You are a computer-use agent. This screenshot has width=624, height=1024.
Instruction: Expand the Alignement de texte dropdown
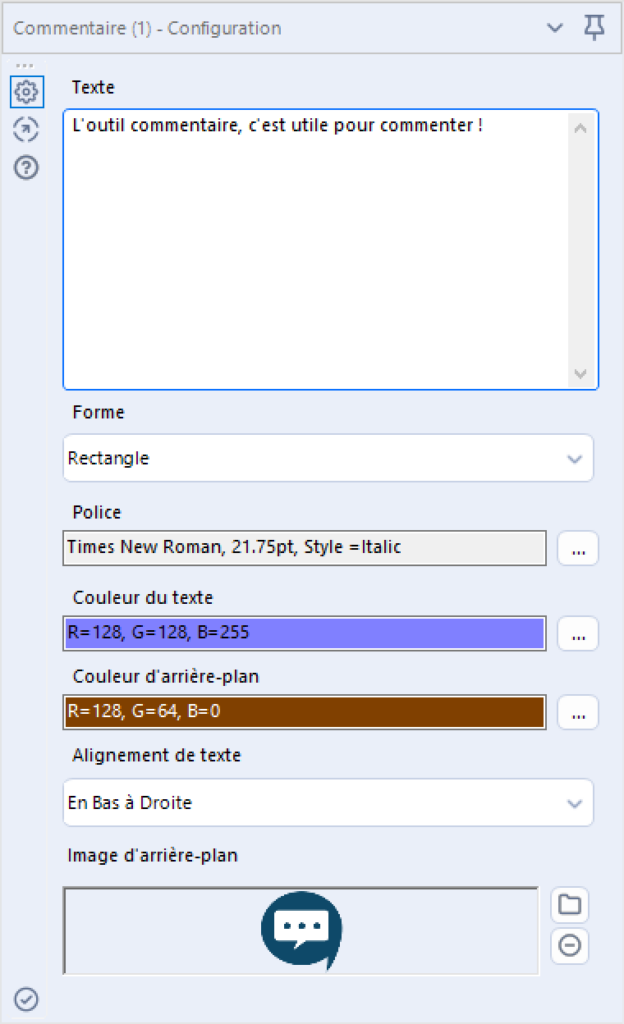click(328, 803)
